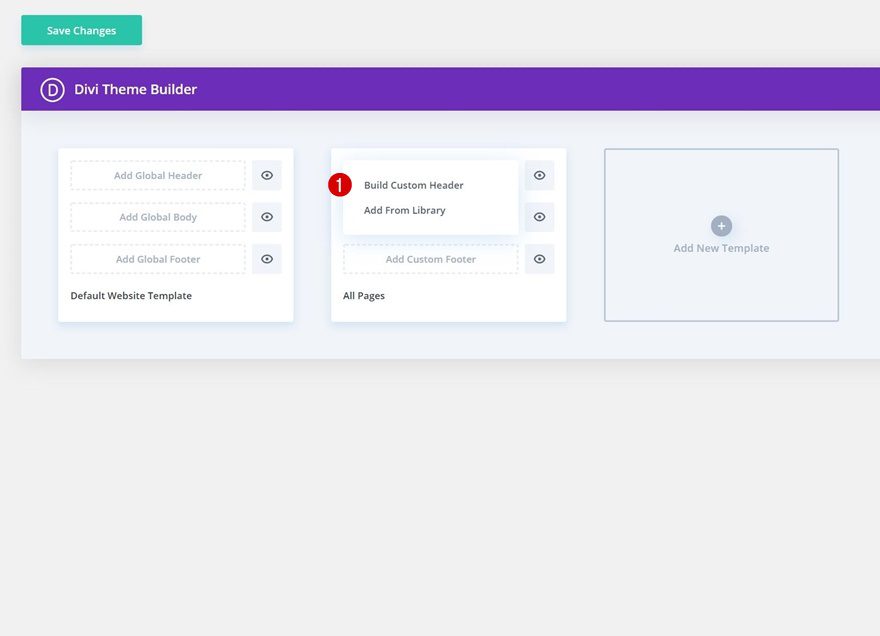The height and width of the screenshot is (636, 880).
Task: Click the eye icon beside Add Global Body
Action: [x=266, y=217]
